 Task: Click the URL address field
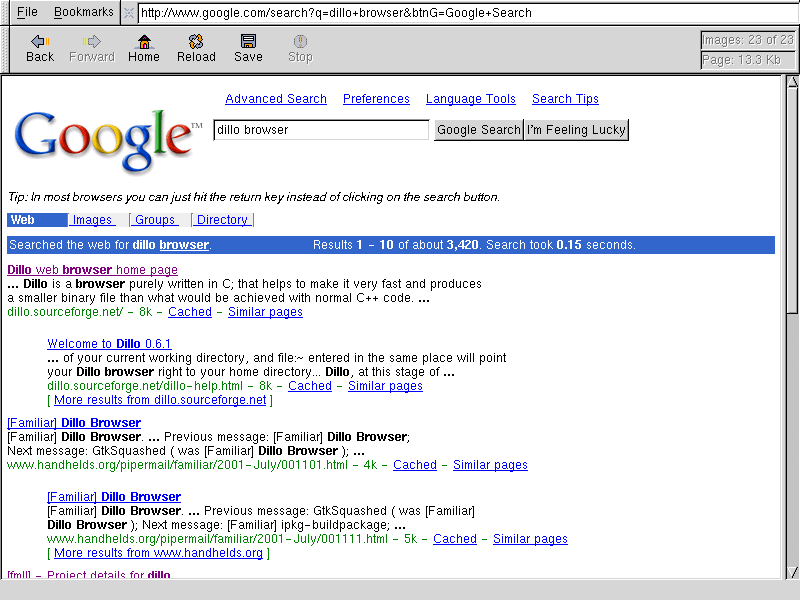click(x=468, y=13)
